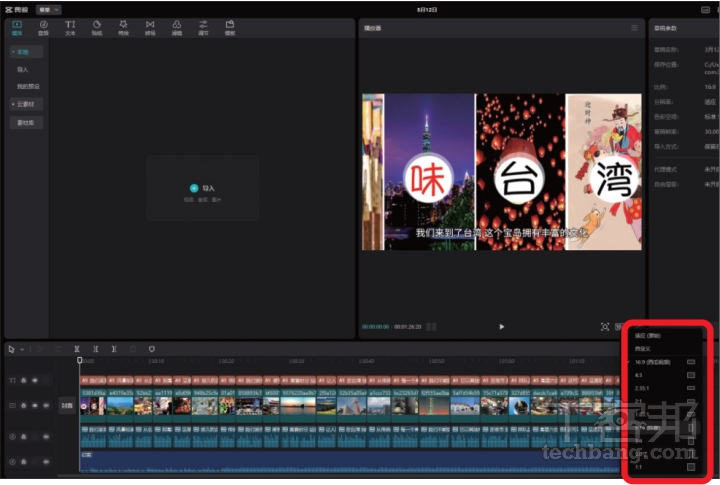This screenshot has height=485, width=720.
Task: Open the Text (TI) tab
Action: pos(70,28)
